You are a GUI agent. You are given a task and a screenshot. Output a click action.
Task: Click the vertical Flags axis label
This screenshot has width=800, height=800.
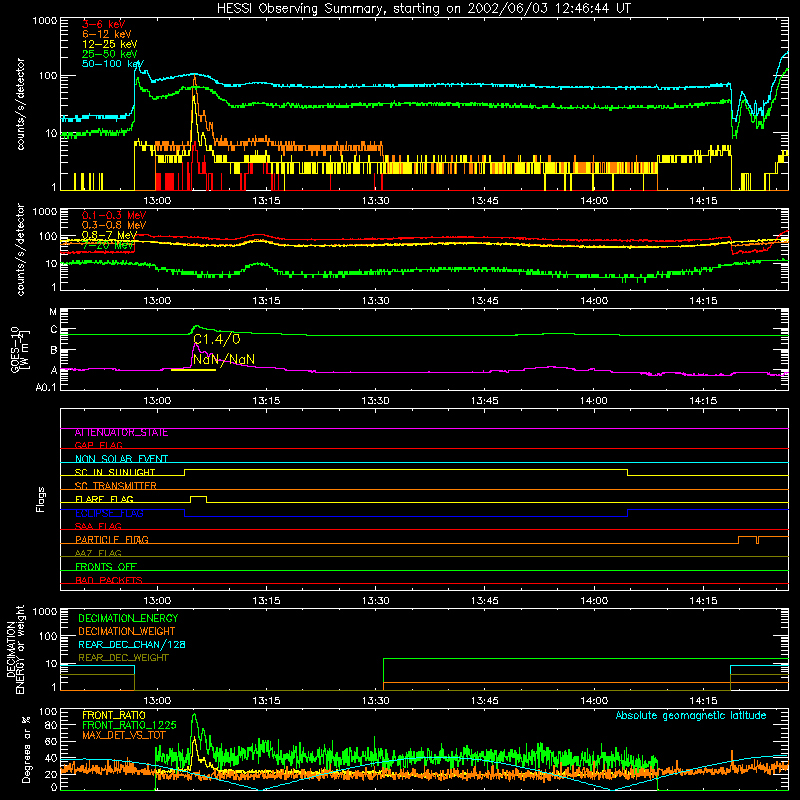pyautogui.click(x=41, y=499)
